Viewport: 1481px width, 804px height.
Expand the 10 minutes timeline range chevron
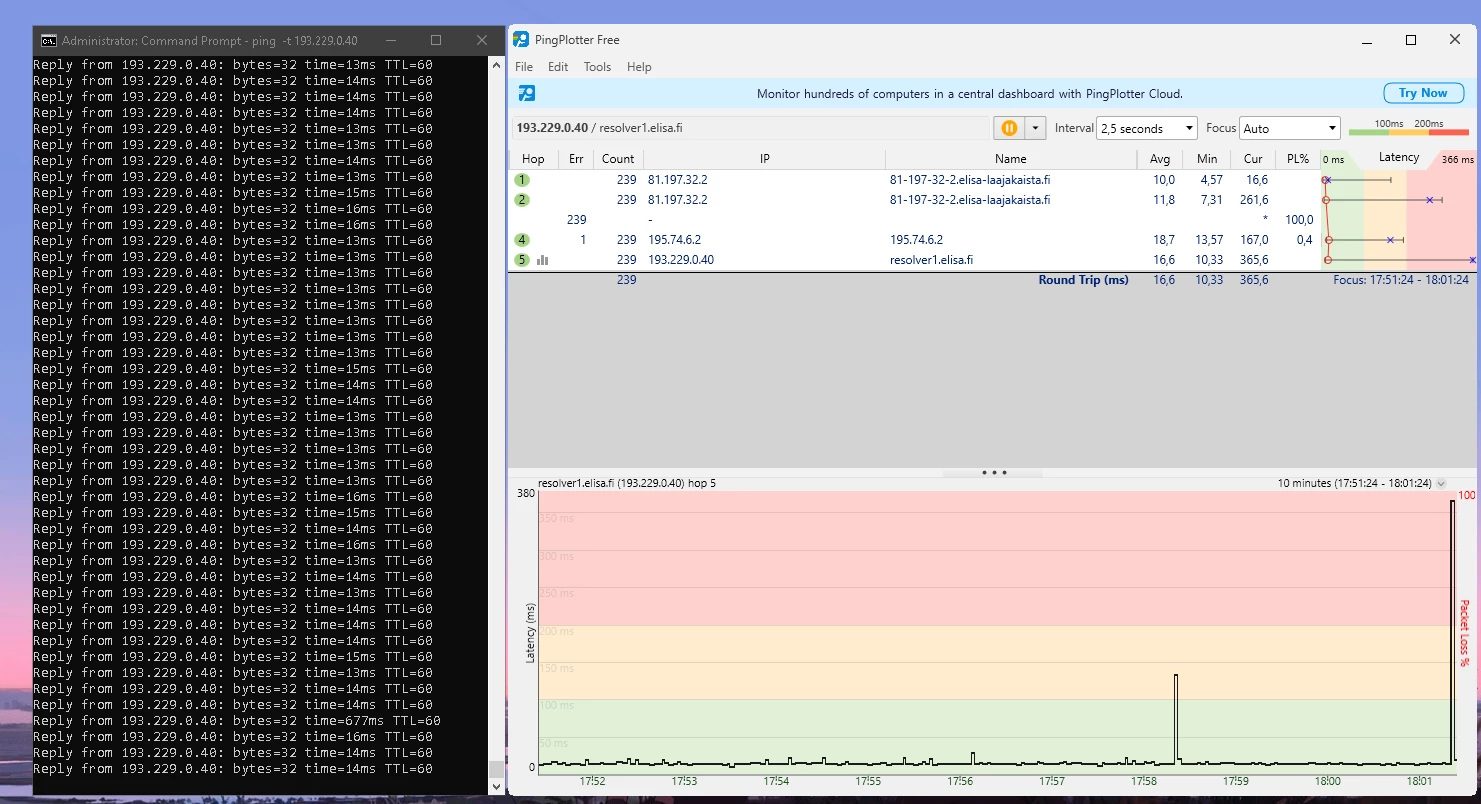pyautogui.click(x=1441, y=484)
